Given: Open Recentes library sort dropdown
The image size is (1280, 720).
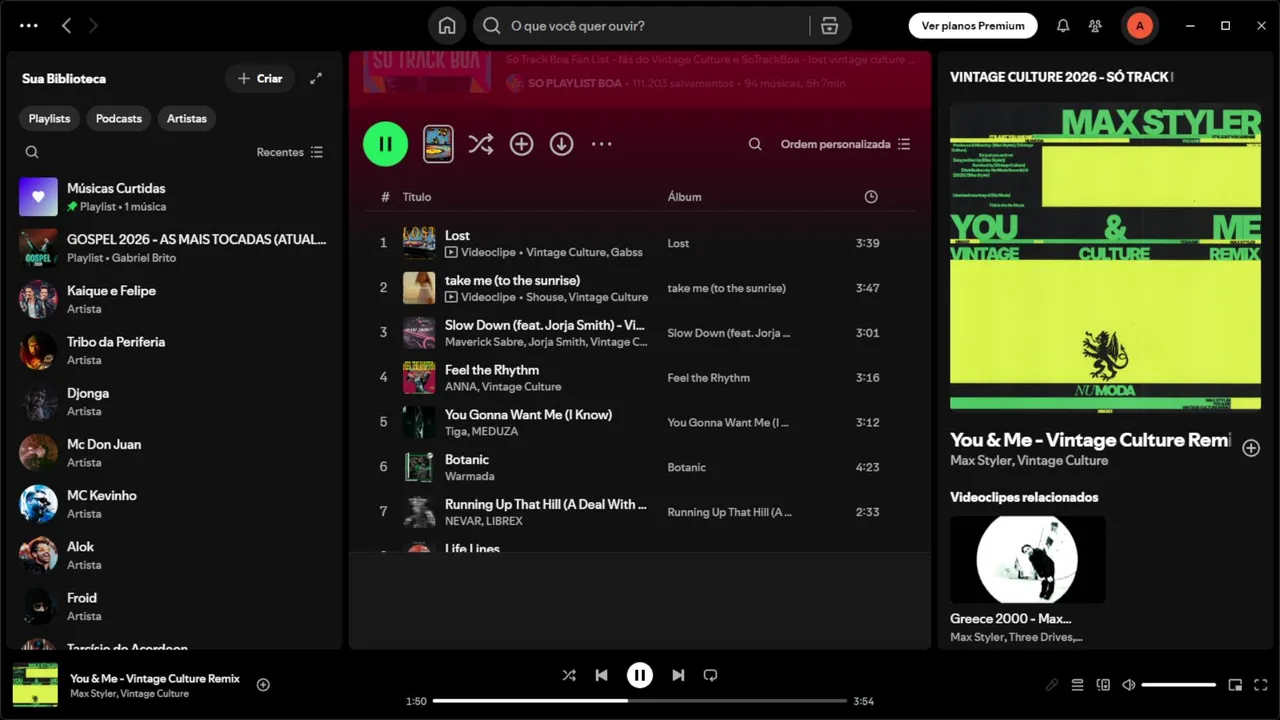Looking at the screenshot, I should tap(289, 152).
